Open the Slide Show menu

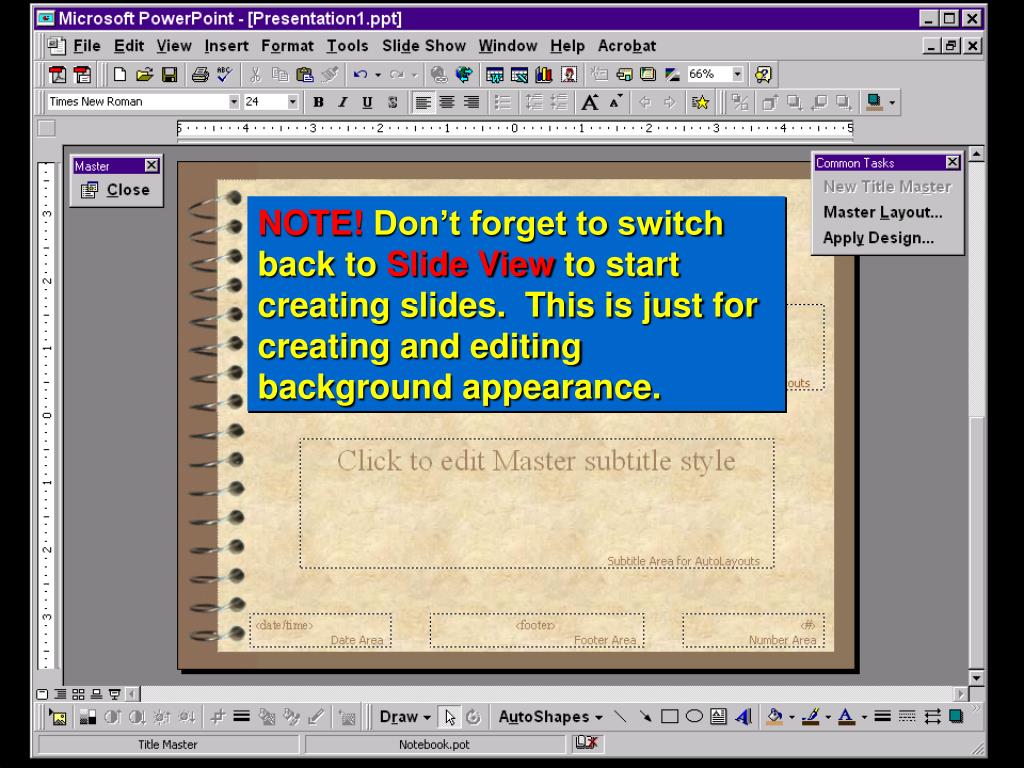[424, 46]
